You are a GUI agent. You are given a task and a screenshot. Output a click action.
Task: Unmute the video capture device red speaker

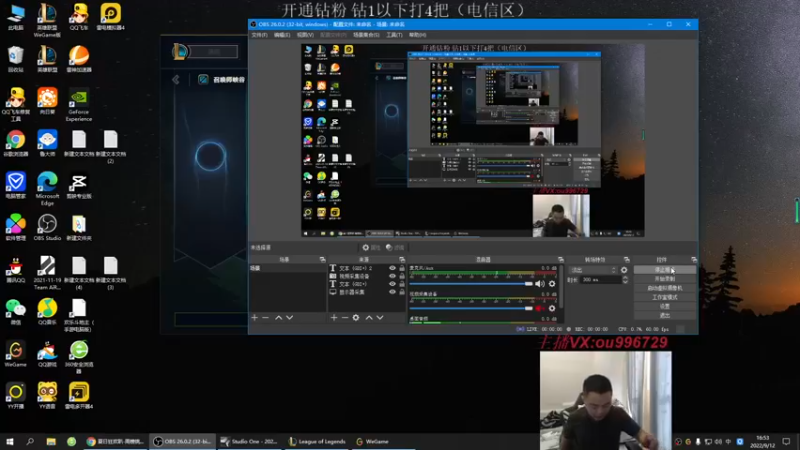pyautogui.click(x=539, y=308)
